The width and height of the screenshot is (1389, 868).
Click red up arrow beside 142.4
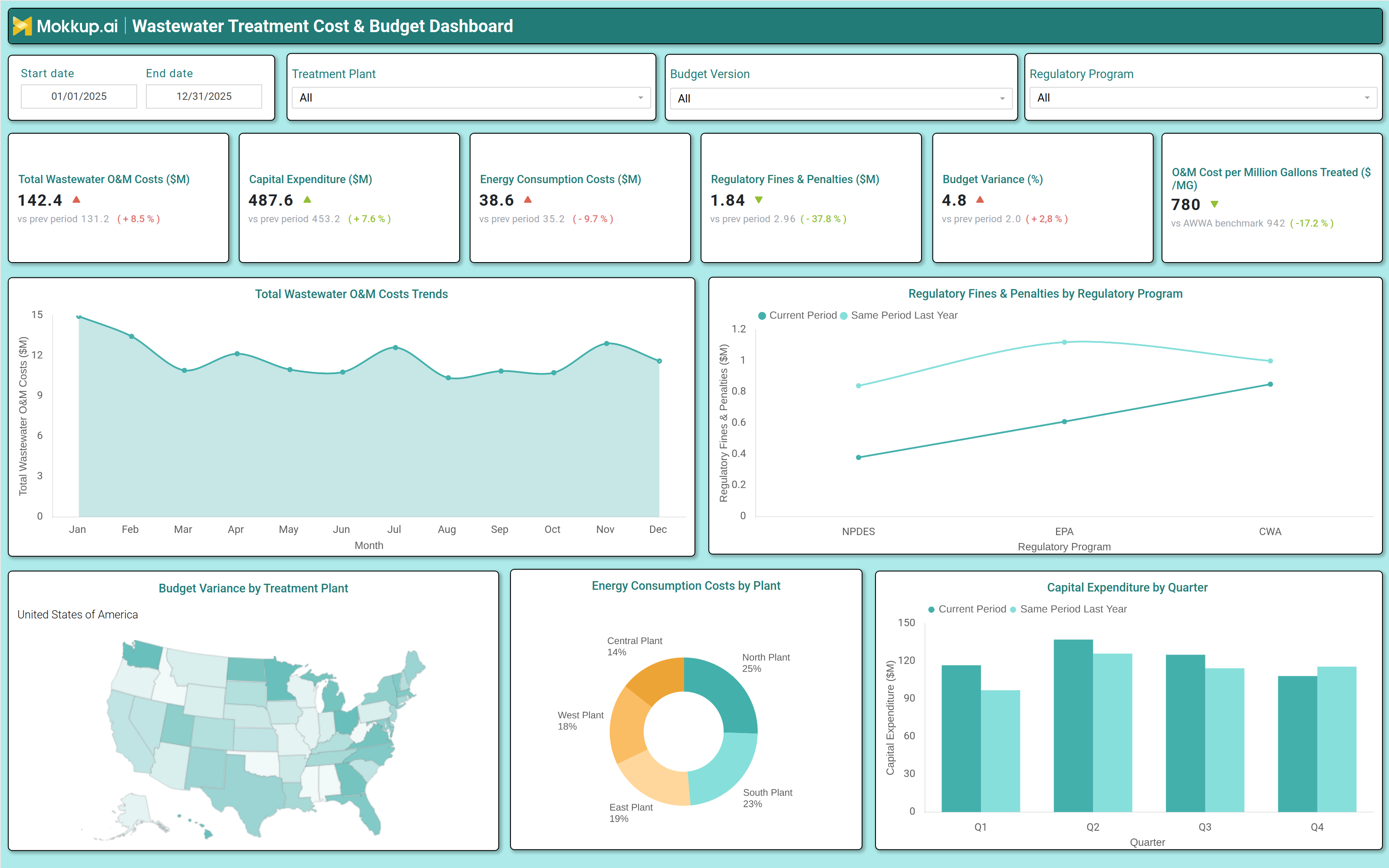point(76,200)
